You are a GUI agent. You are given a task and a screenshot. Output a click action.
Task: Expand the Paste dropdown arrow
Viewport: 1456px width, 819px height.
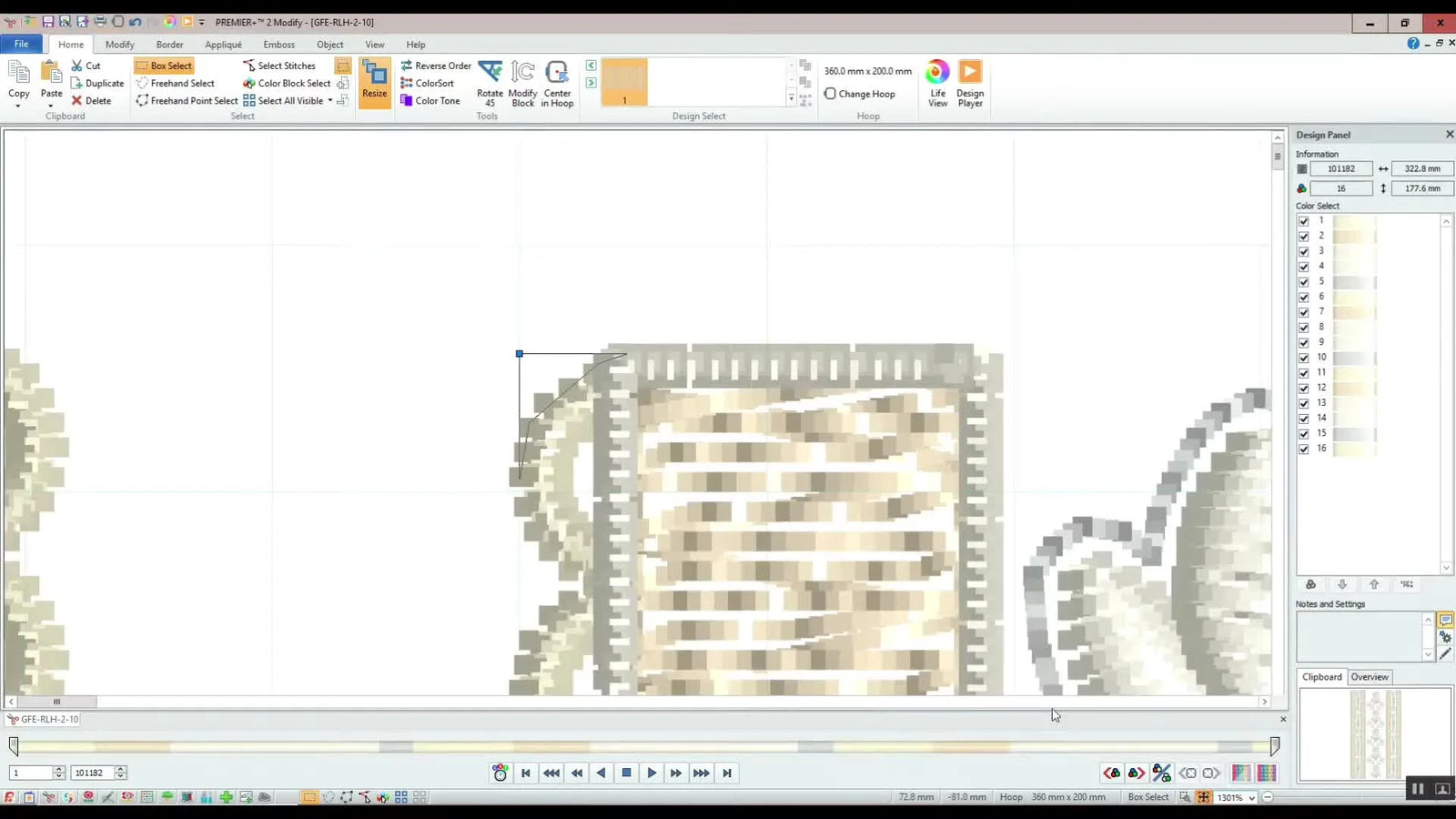pyautogui.click(x=51, y=106)
